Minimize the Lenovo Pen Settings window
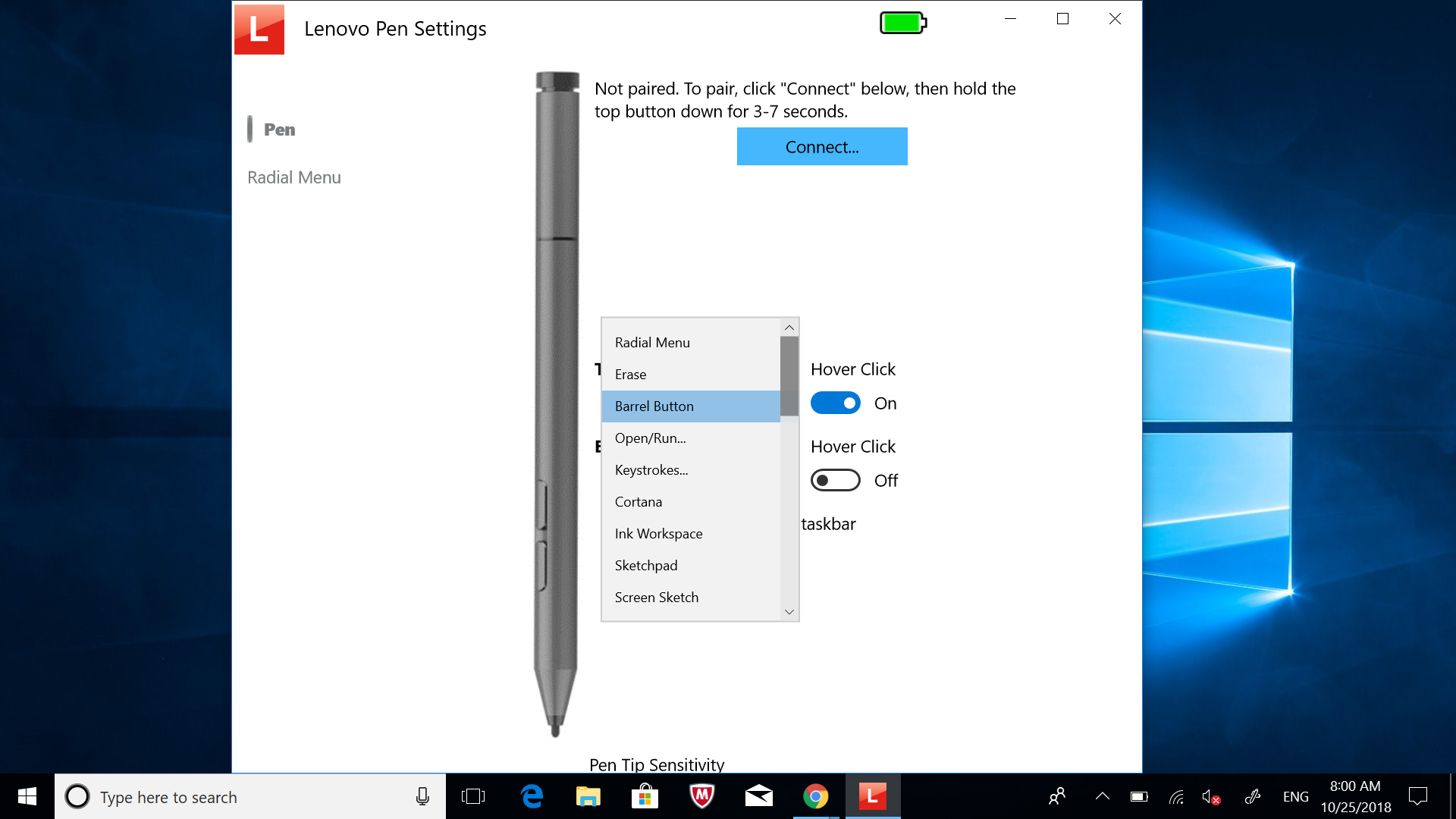The height and width of the screenshot is (819, 1456). tap(1010, 19)
